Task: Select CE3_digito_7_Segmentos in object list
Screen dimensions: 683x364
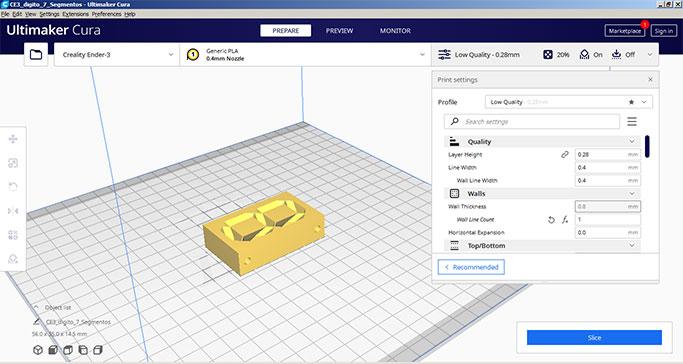Action: click(x=78, y=322)
